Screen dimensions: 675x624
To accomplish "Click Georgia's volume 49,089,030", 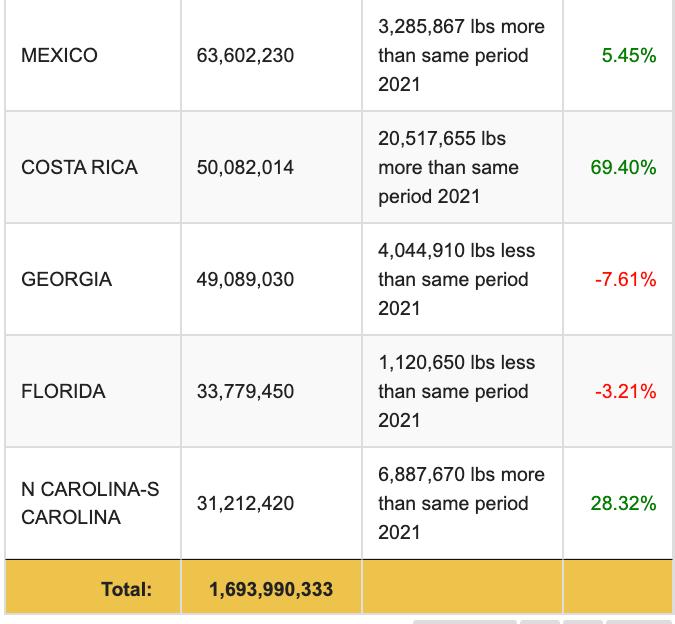I will 245,279.
